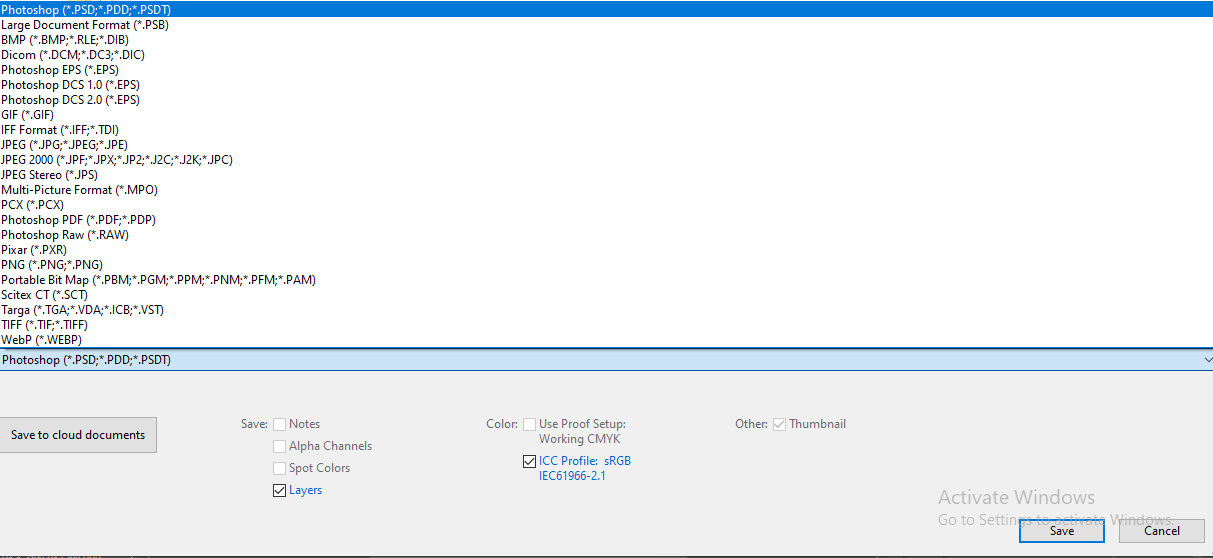This screenshot has width=1213, height=558.
Task: Collapse the file format dropdown arrow
Action: click(x=1207, y=359)
